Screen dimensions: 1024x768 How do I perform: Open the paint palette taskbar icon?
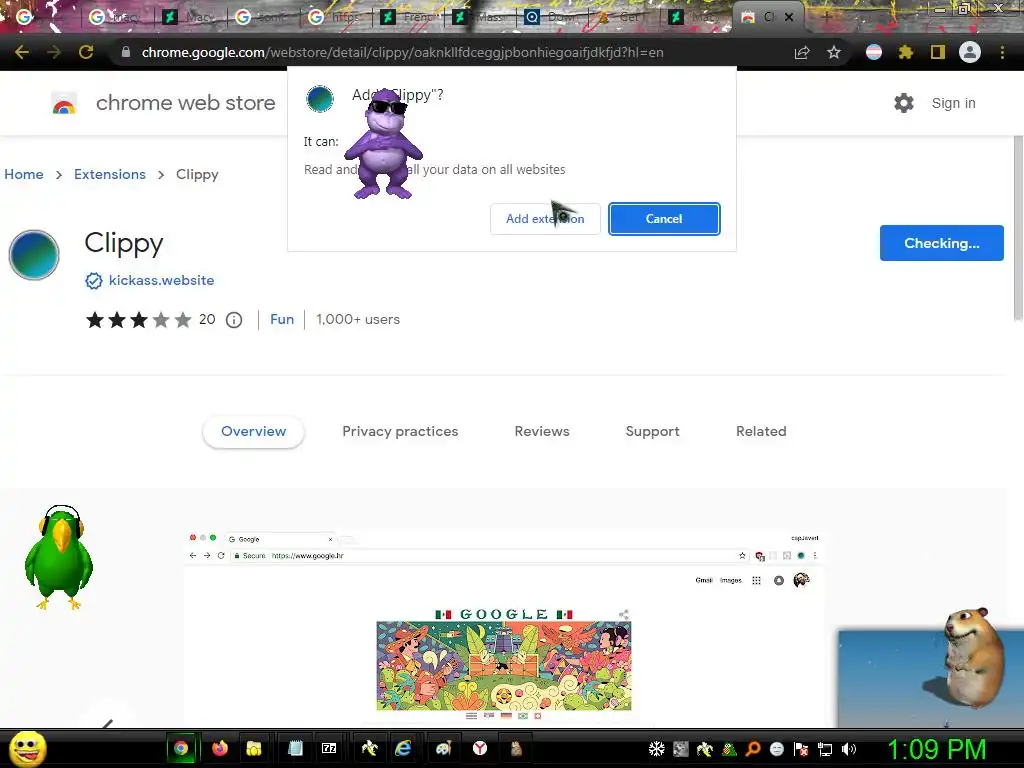pos(443,748)
